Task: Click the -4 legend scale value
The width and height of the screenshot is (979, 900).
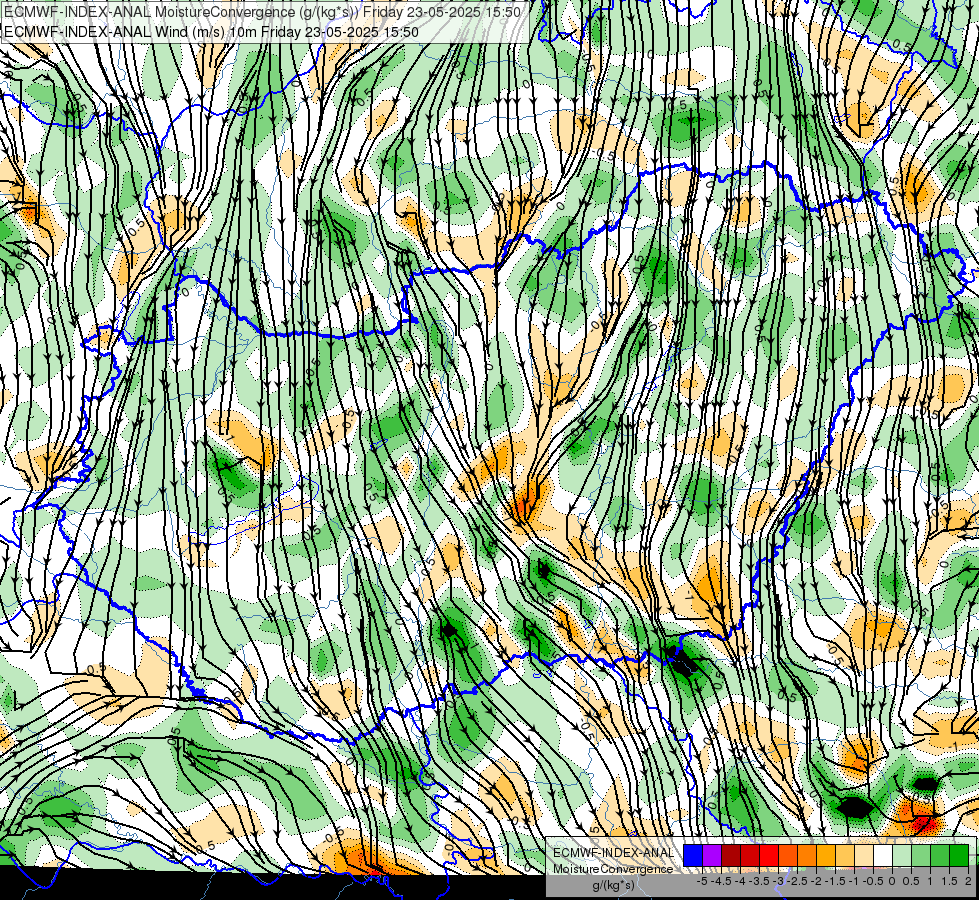Action: click(x=740, y=881)
